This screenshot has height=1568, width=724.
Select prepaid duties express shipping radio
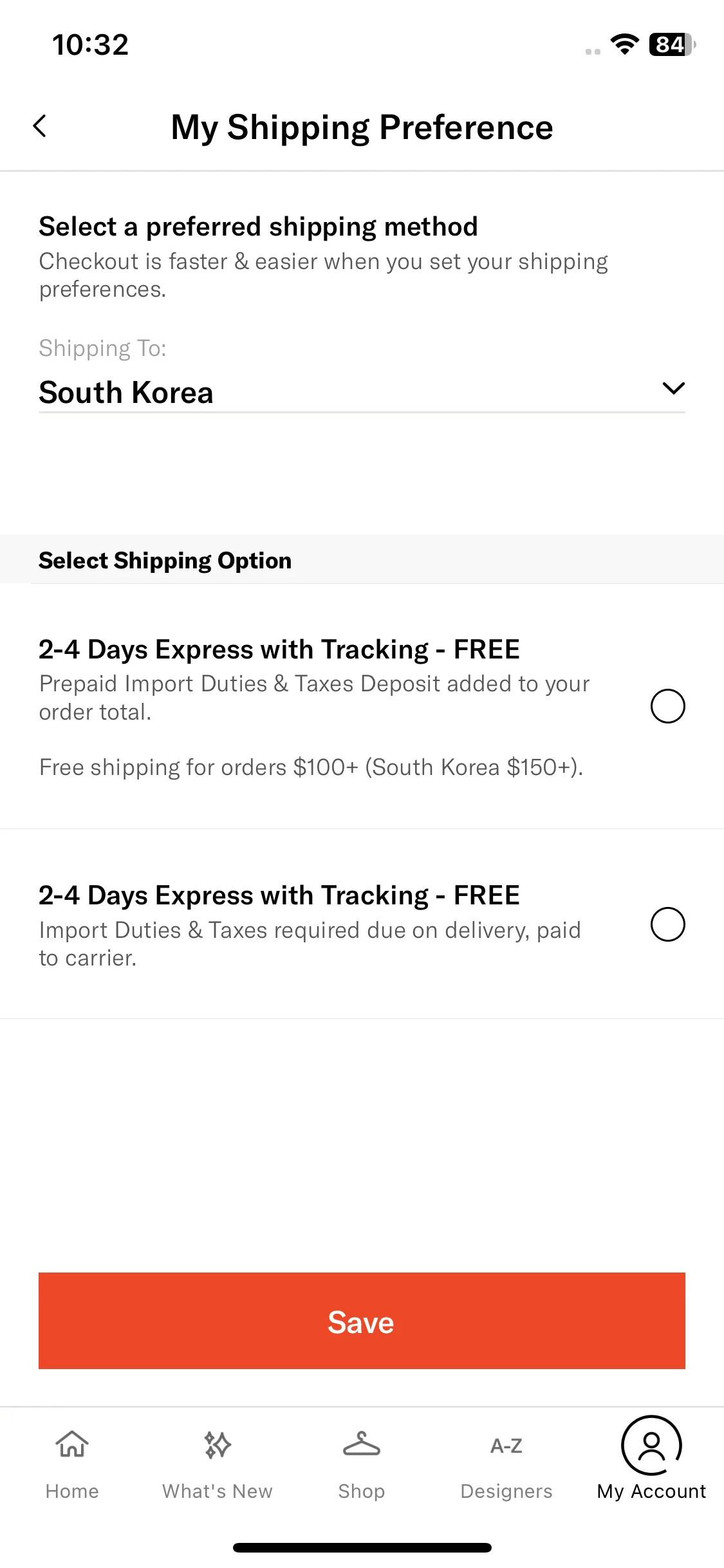coord(667,706)
